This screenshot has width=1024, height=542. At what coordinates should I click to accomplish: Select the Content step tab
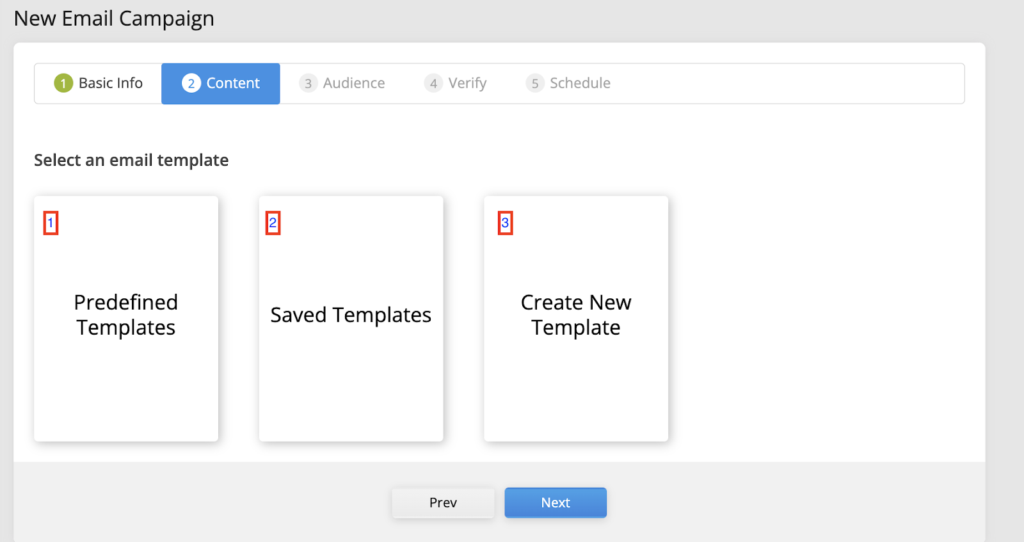221,84
